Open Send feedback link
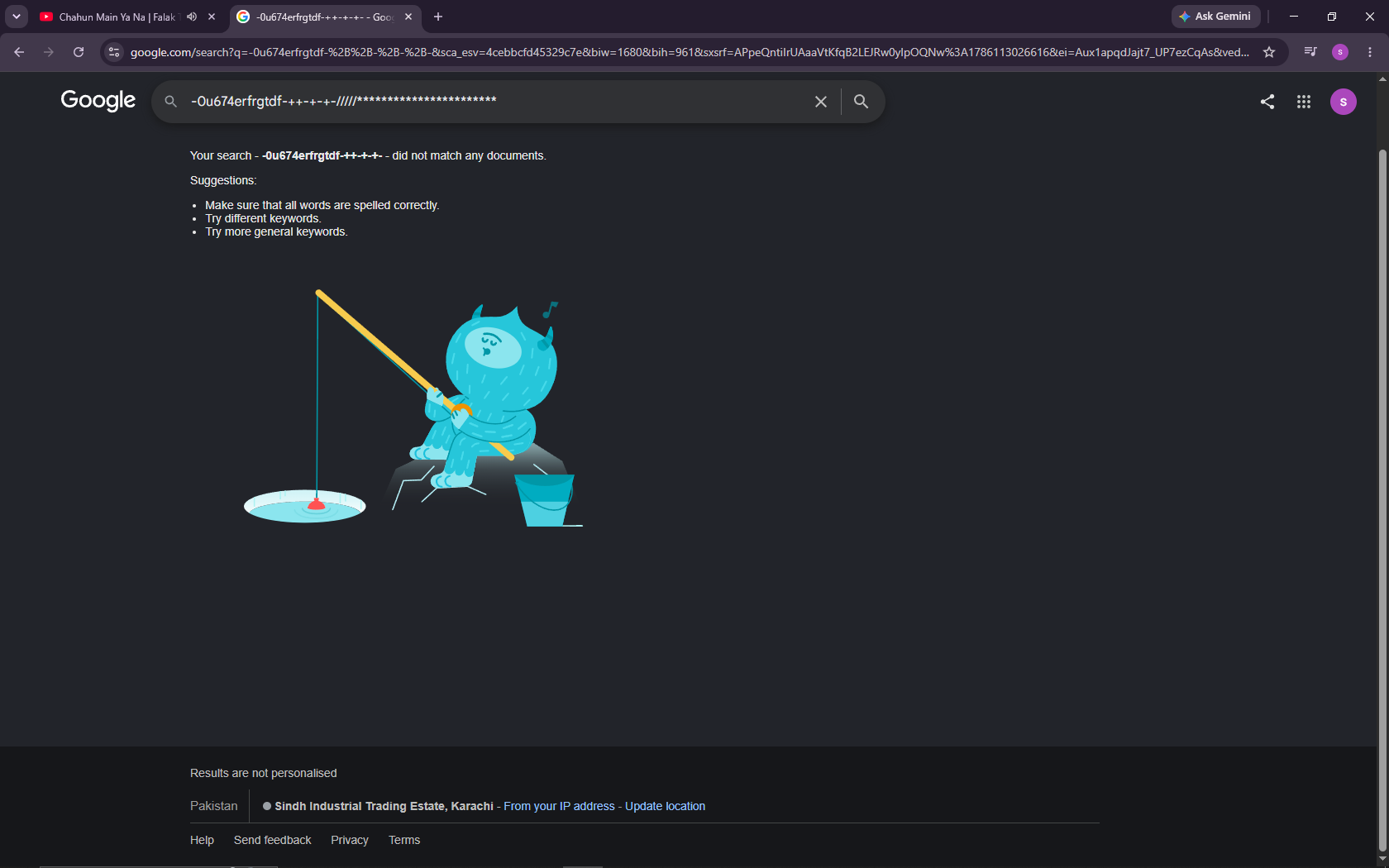The image size is (1389, 868). (x=273, y=840)
